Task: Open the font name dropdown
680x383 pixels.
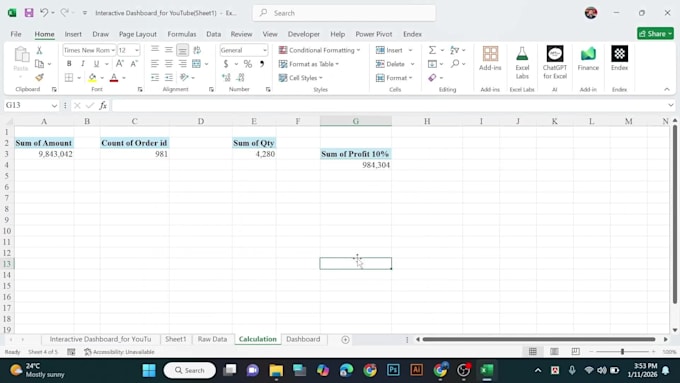Action: point(113,50)
